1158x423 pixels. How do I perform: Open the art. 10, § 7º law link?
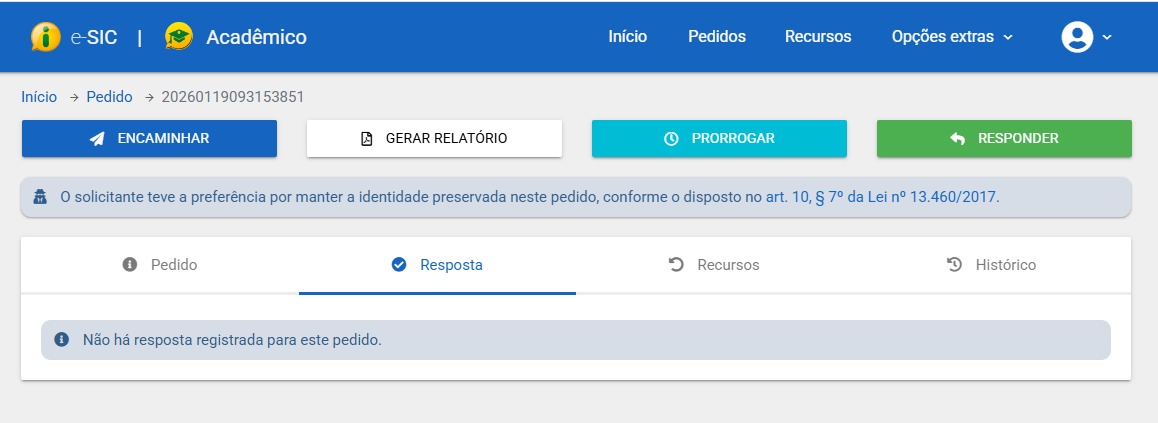(882, 198)
